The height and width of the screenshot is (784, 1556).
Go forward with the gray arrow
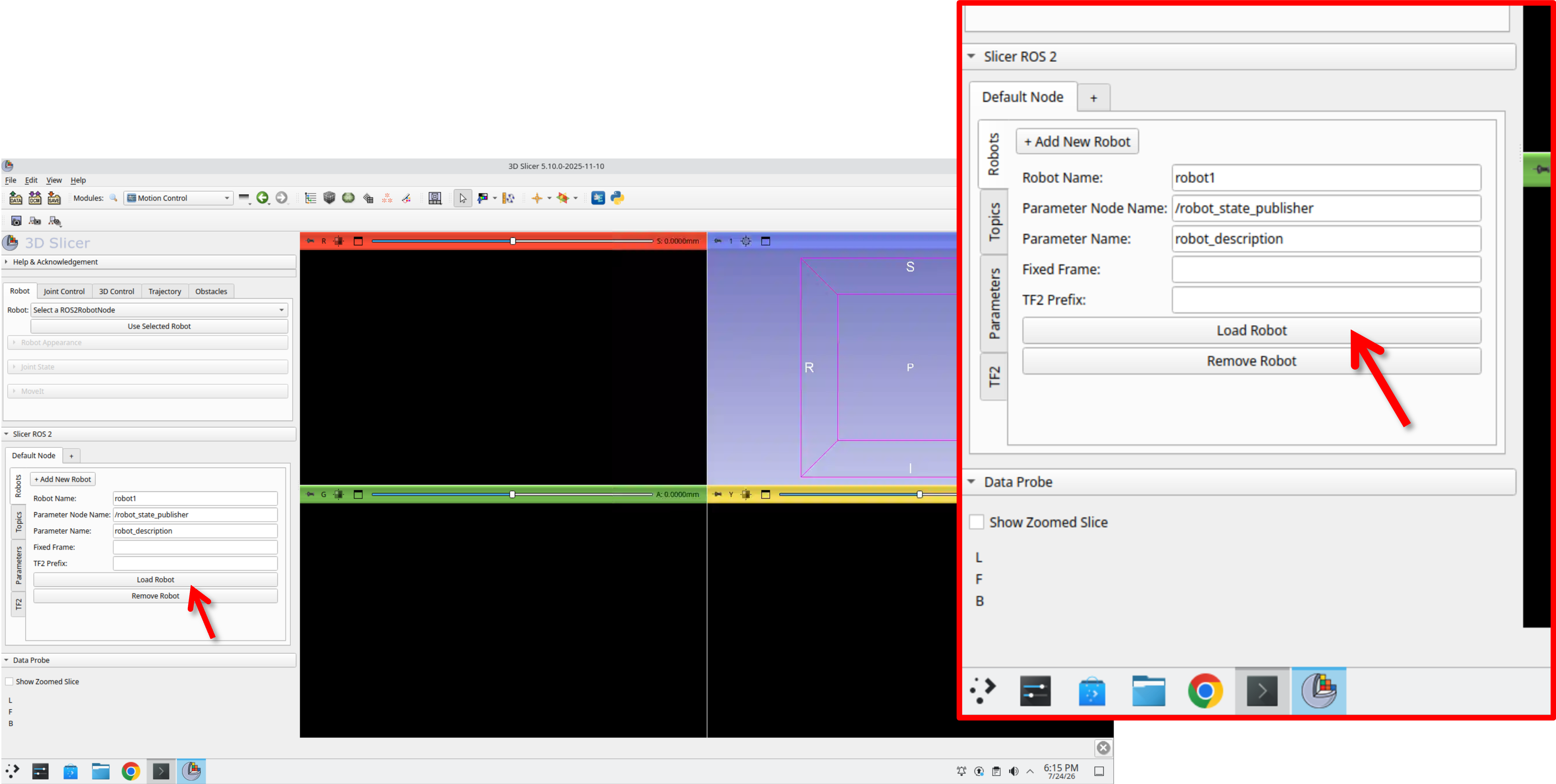(282, 198)
